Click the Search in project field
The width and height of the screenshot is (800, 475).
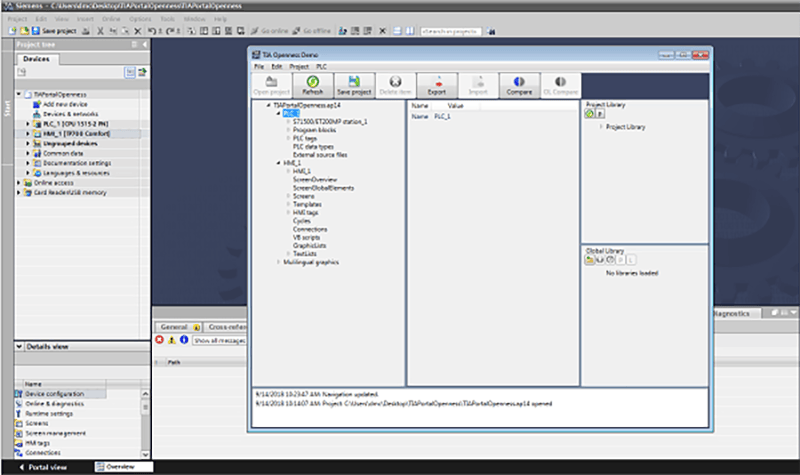click(451, 31)
